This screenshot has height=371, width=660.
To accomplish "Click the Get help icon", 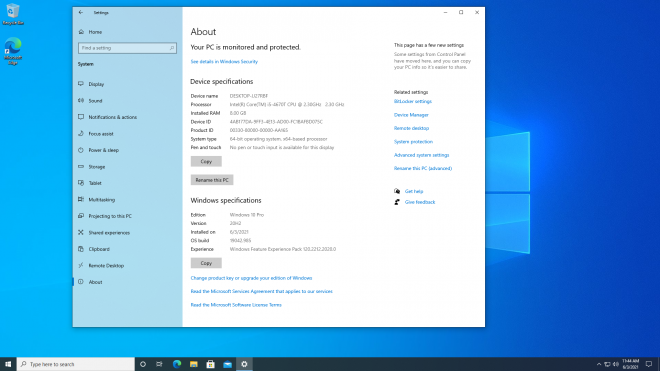I will tap(397, 191).
